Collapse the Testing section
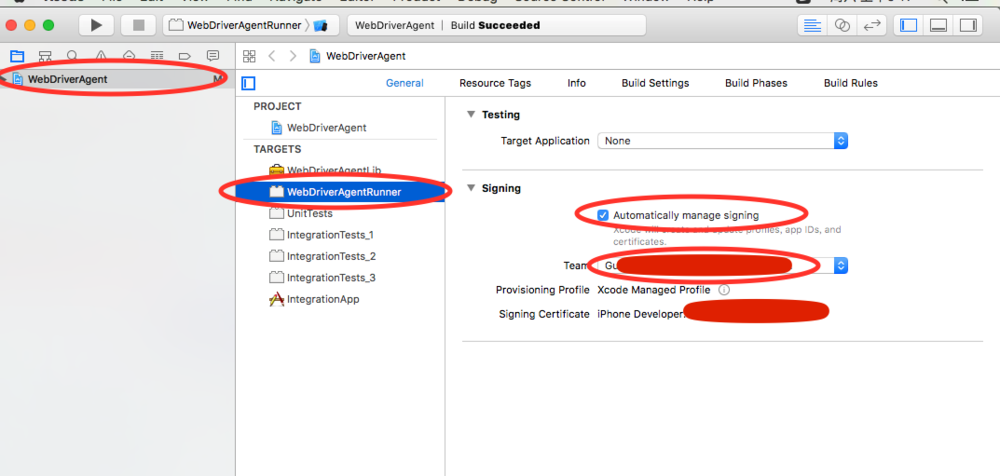1000x476 pixels. (471, 115)
